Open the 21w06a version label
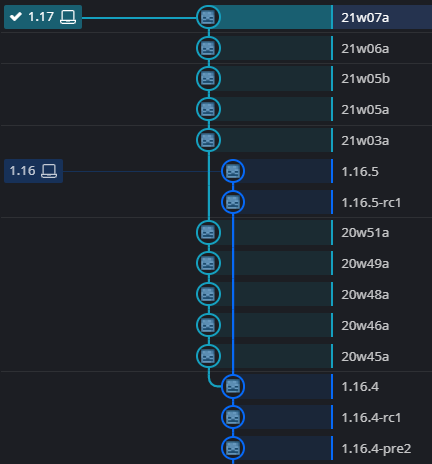 tap(365, 49)
